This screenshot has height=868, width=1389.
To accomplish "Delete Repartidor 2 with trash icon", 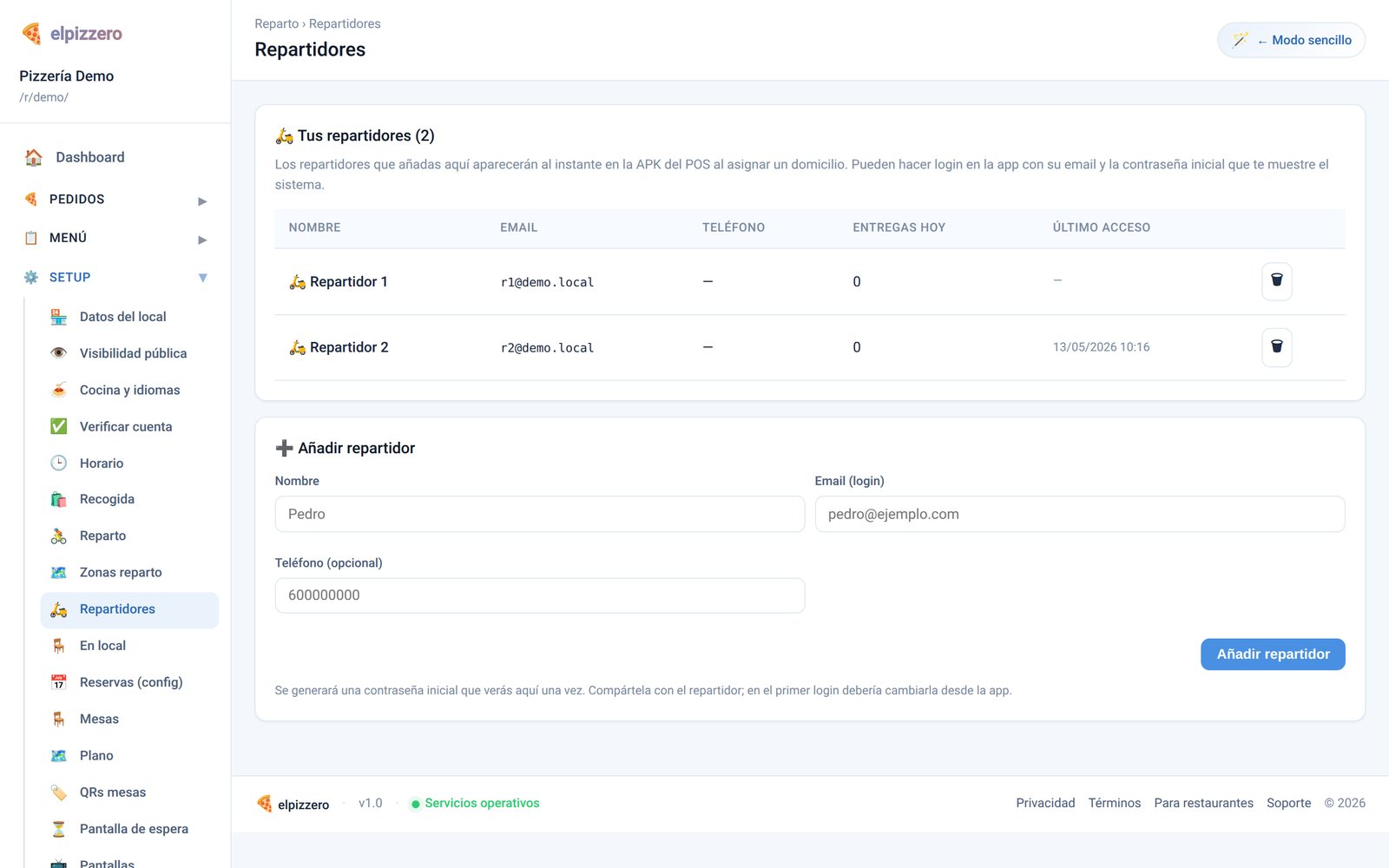I will coord(1276,347).
